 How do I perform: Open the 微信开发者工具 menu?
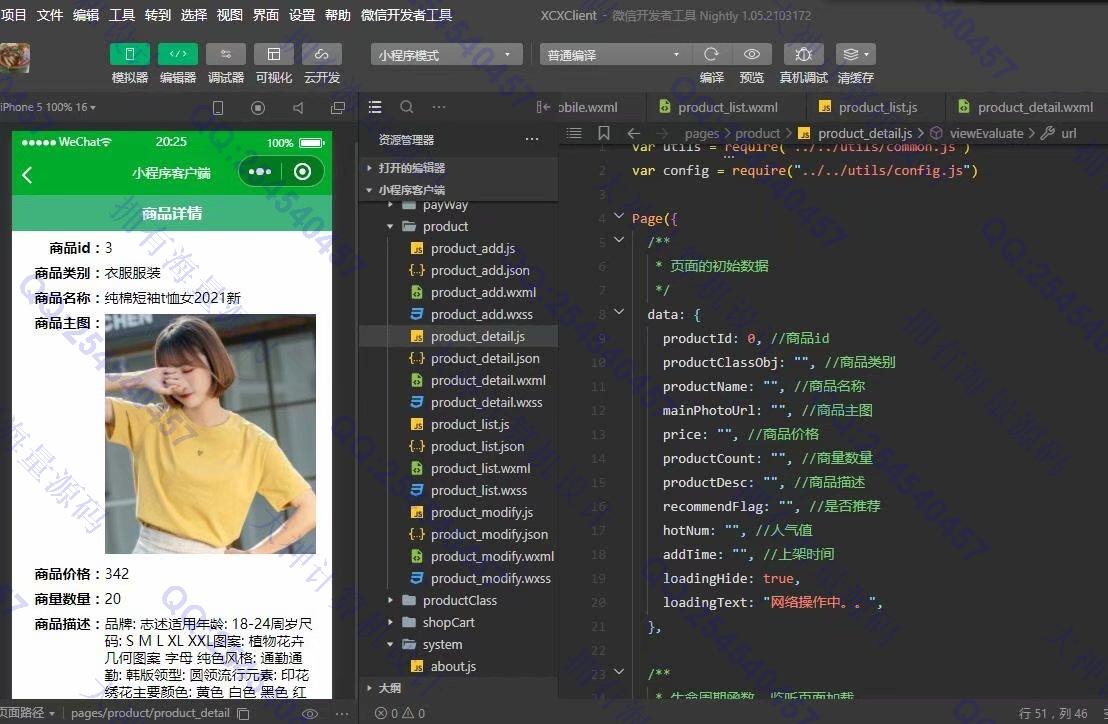pos(406,15)
